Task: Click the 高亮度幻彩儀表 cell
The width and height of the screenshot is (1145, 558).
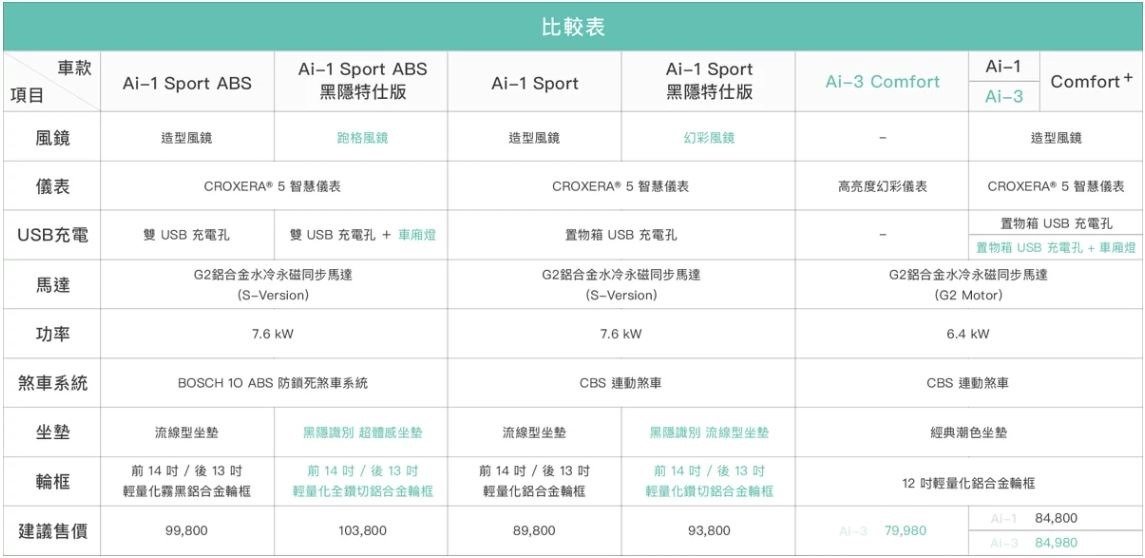Action: (882, 186)
